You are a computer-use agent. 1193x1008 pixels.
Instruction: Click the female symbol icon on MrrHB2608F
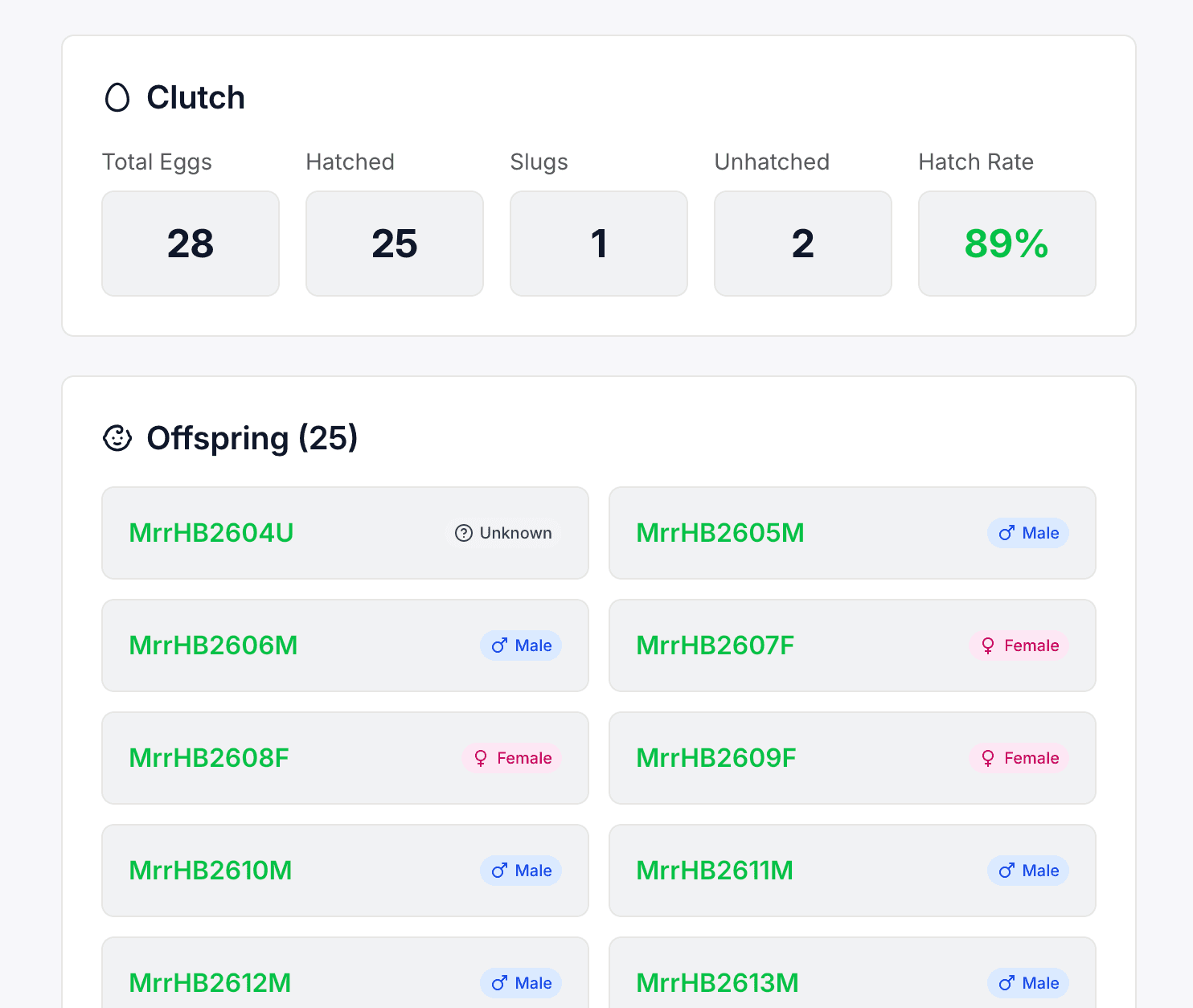point(481,758)
